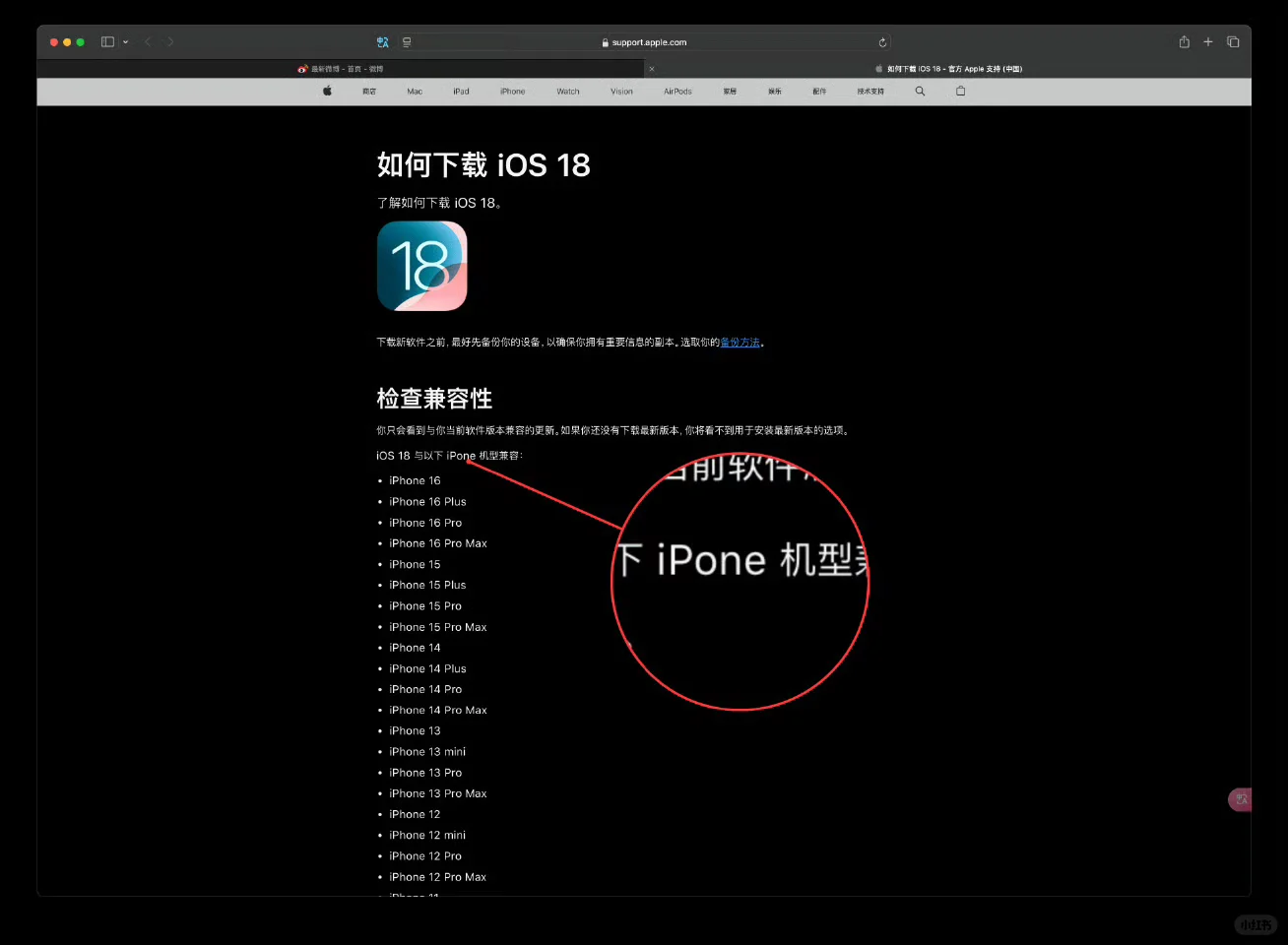Click the iOS 18 app icon image

click(422, 266)
